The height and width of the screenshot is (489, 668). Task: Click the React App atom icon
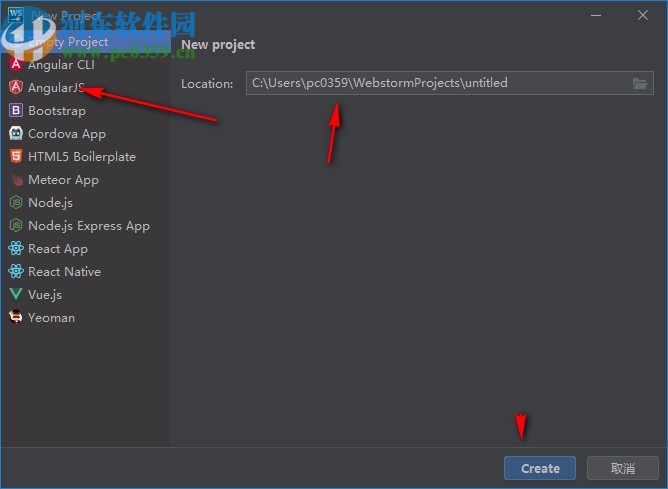coord(16,248)
